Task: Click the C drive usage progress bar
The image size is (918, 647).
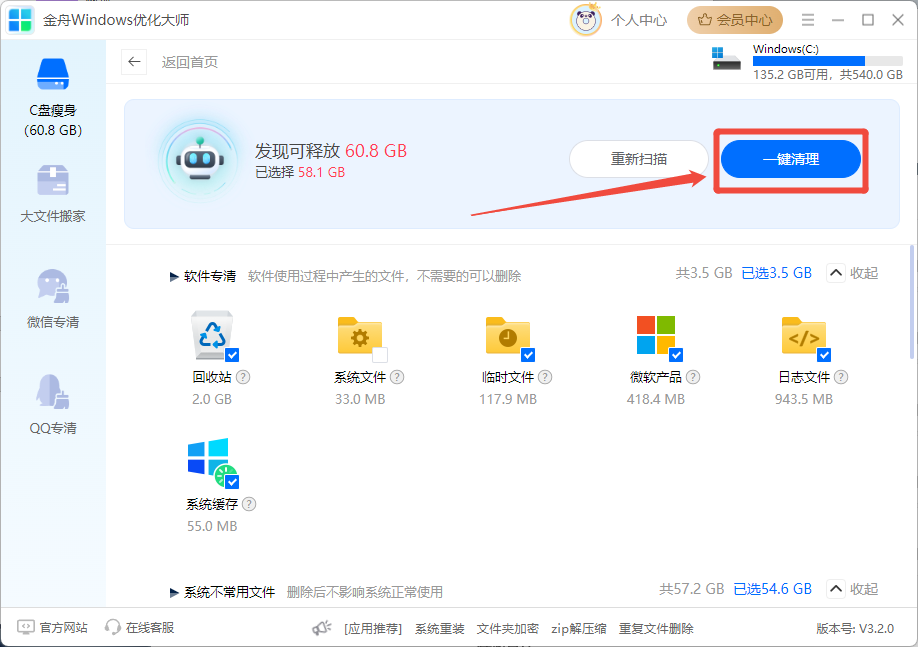Action: click(828, 61)
